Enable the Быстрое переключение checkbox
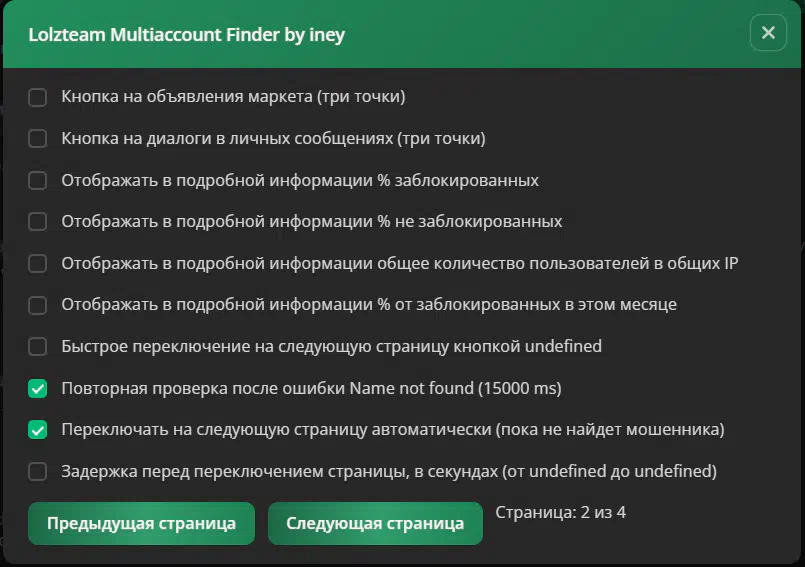 click(x=38, y=347)
